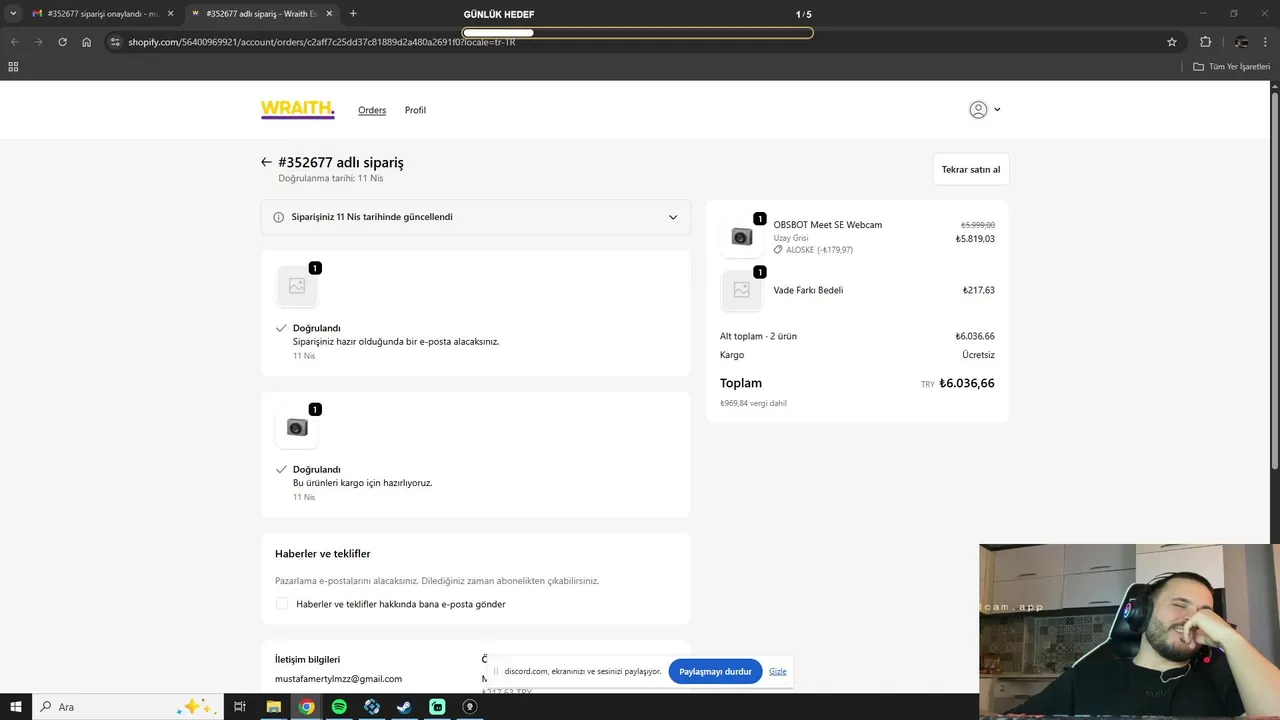This screenshot has height=720, width=1280.
Task: Open the tab search dropdown arrow
Action: (x=13, y=14)
